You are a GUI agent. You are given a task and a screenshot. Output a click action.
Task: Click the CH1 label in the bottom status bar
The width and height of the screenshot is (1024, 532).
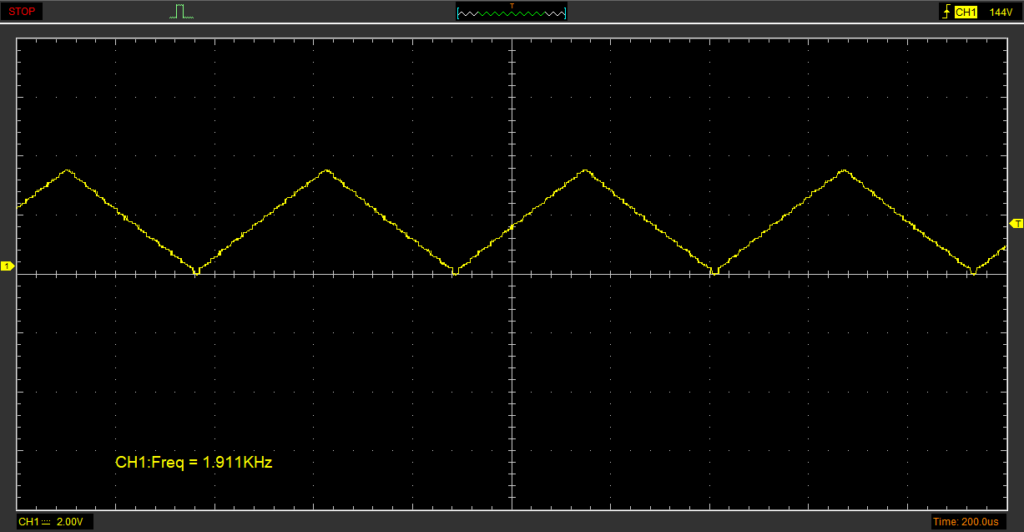pos(28,522)
